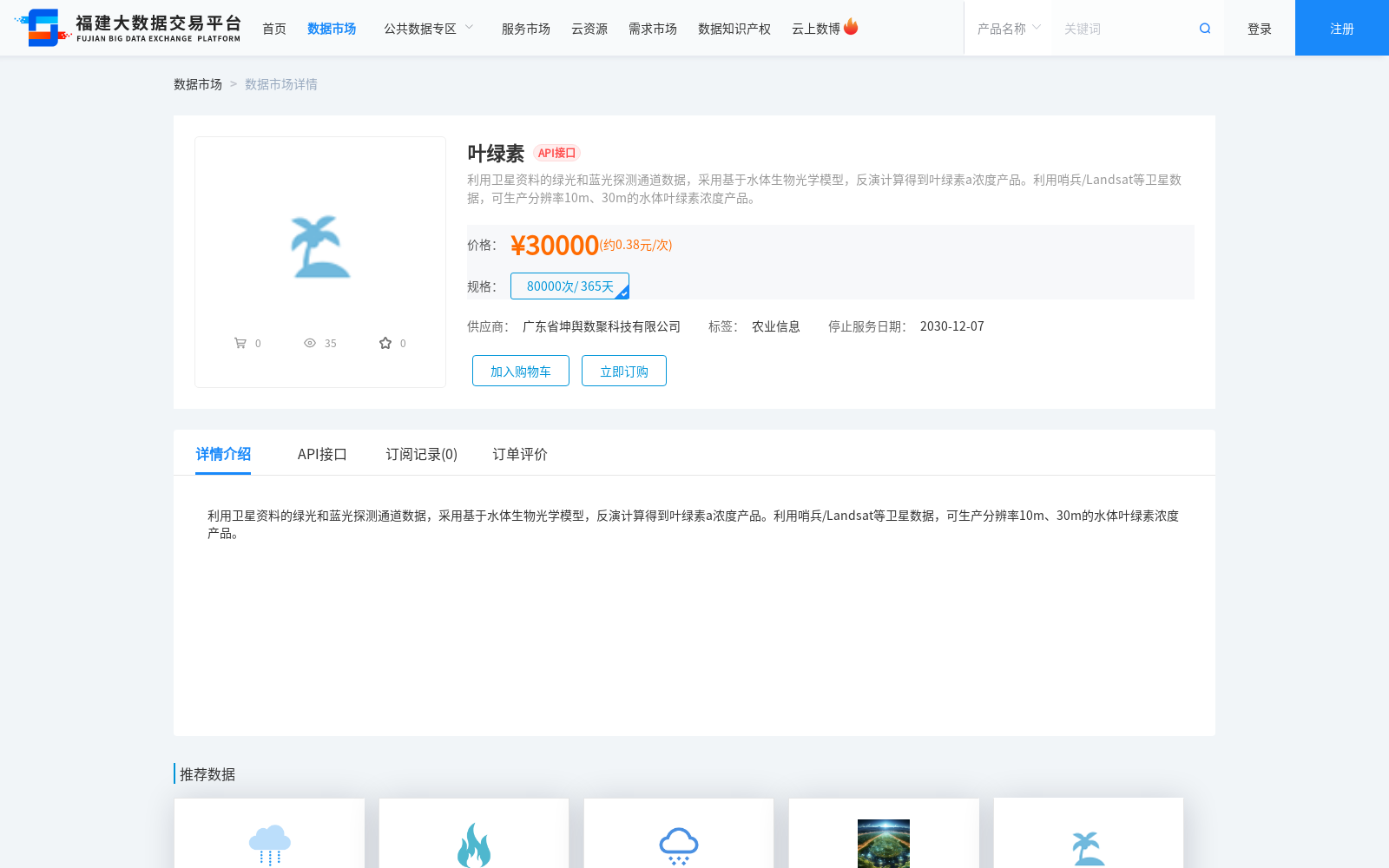Click the 登录 link
The height and width of the screenshot is (868, 1389).
[x=1260, y=29]
